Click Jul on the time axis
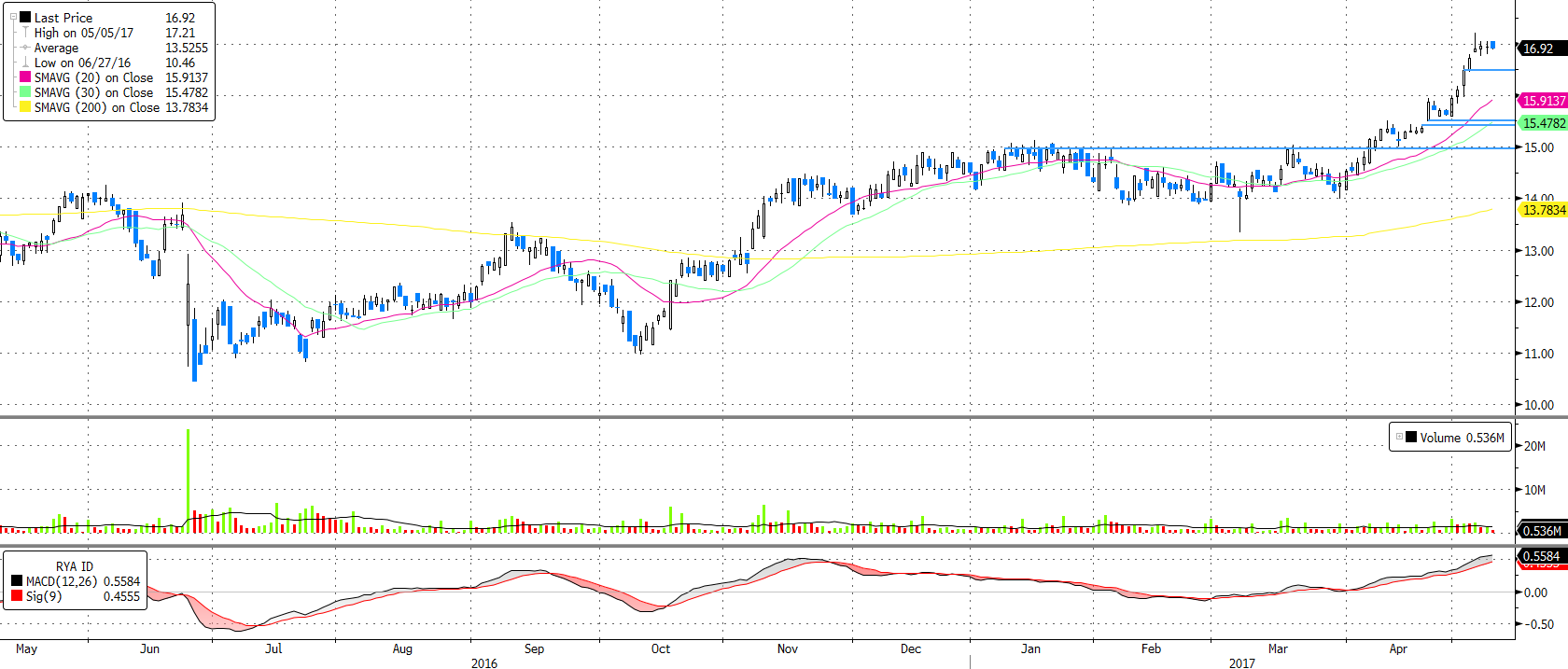This screenshot has height=669, width=1568. coord(273,648)
